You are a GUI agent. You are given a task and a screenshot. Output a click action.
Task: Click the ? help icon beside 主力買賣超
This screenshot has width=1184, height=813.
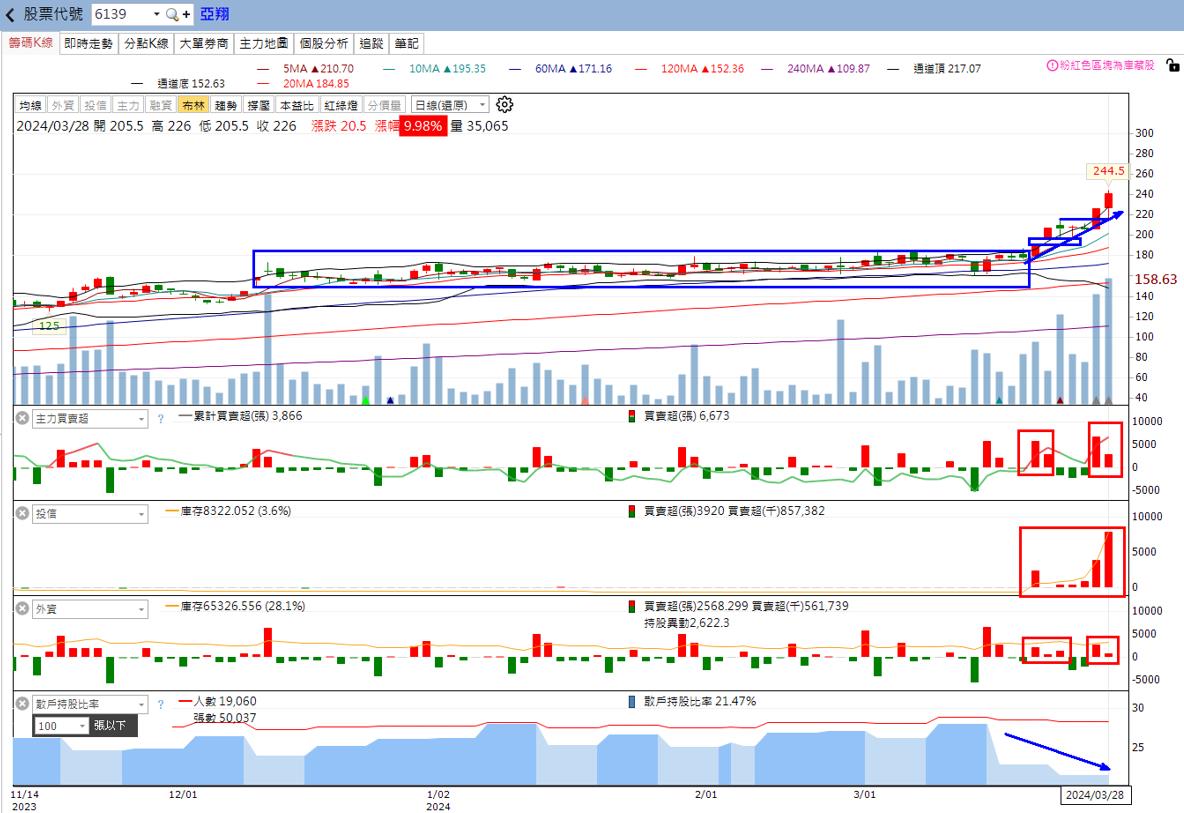161,419
